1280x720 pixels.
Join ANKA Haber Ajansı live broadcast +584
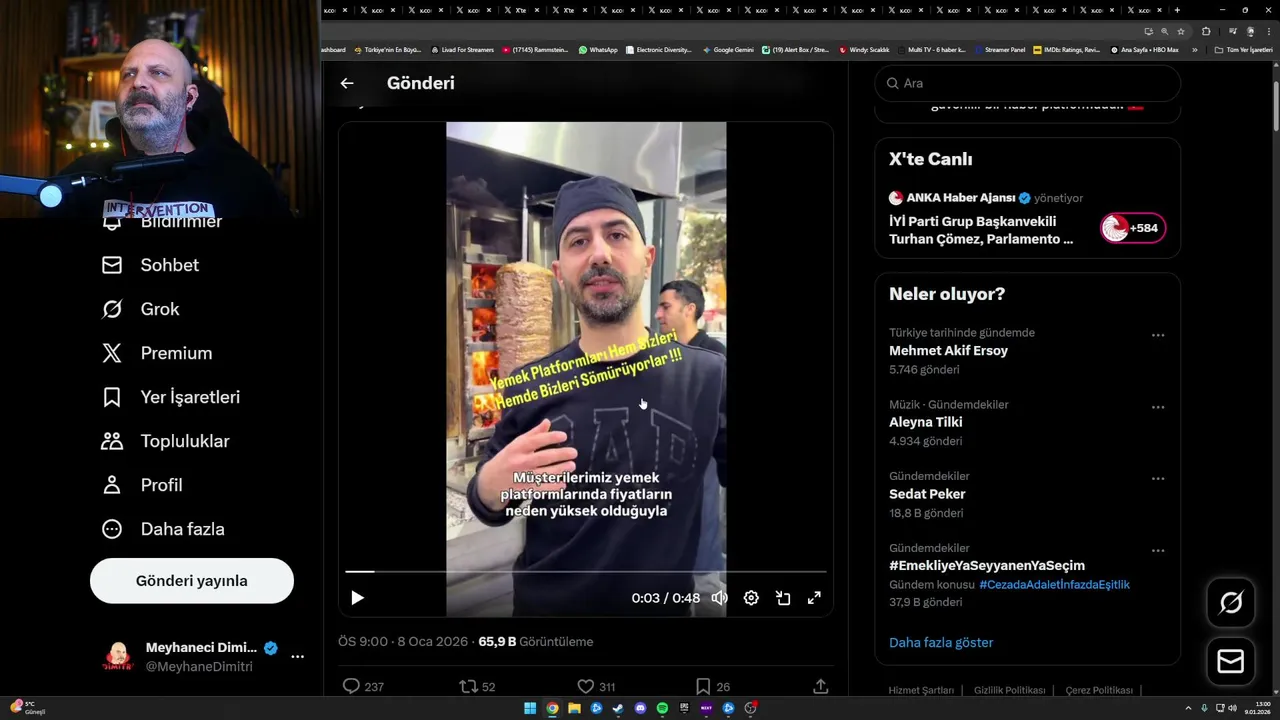tap(1133, 228)
